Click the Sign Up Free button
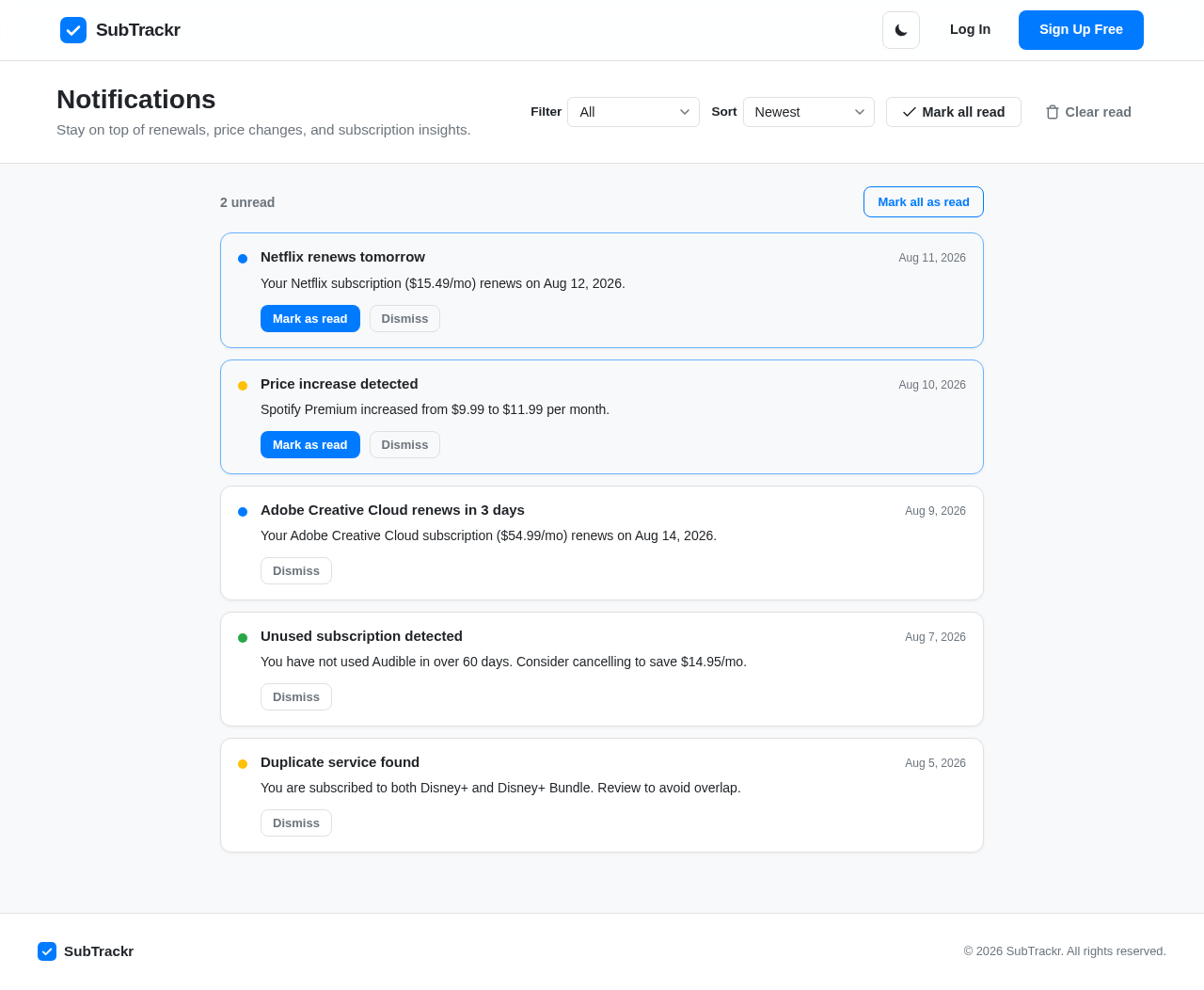Viewport: 1204px width, 990px height. [x=1081, y=30]
